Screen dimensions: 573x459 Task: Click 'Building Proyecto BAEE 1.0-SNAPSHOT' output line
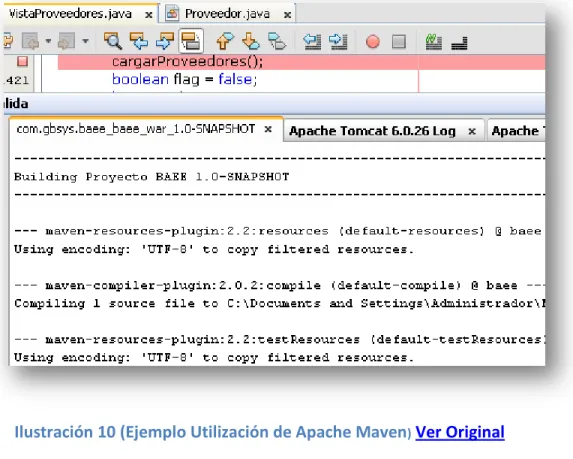[x=152, y=177]
